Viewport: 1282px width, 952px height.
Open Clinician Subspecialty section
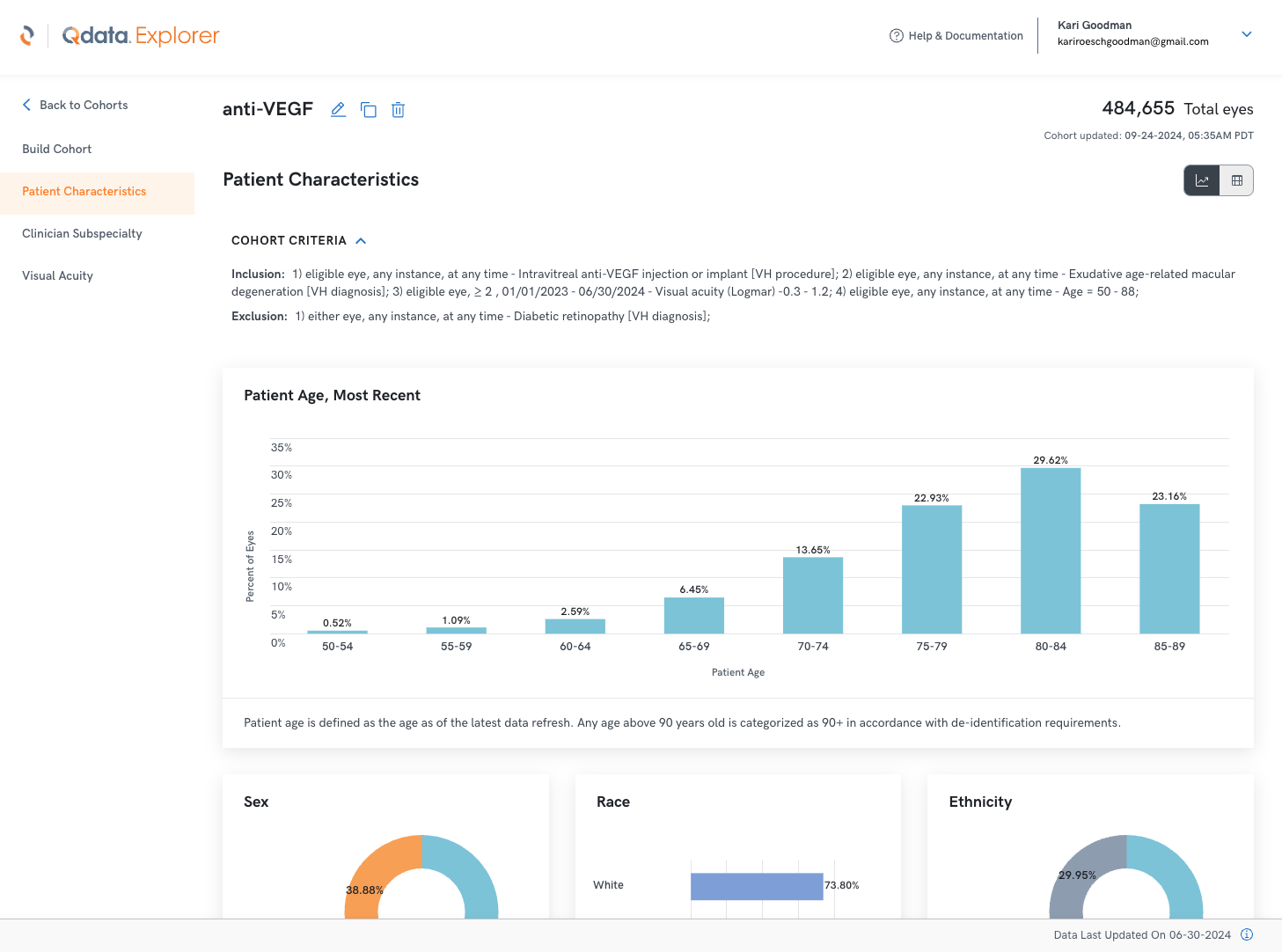[82, 233]
